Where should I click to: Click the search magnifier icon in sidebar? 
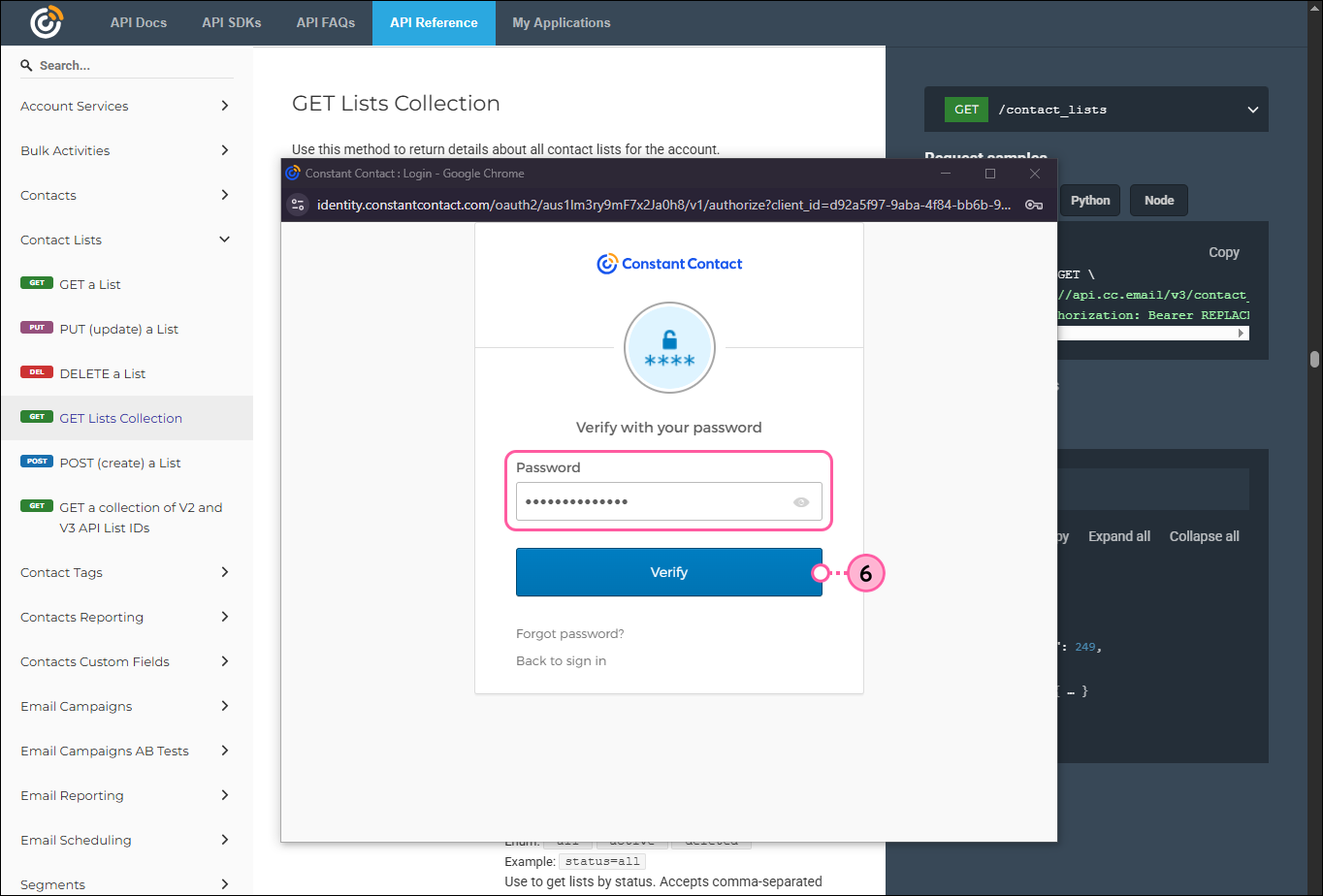(x=26, y=66)
